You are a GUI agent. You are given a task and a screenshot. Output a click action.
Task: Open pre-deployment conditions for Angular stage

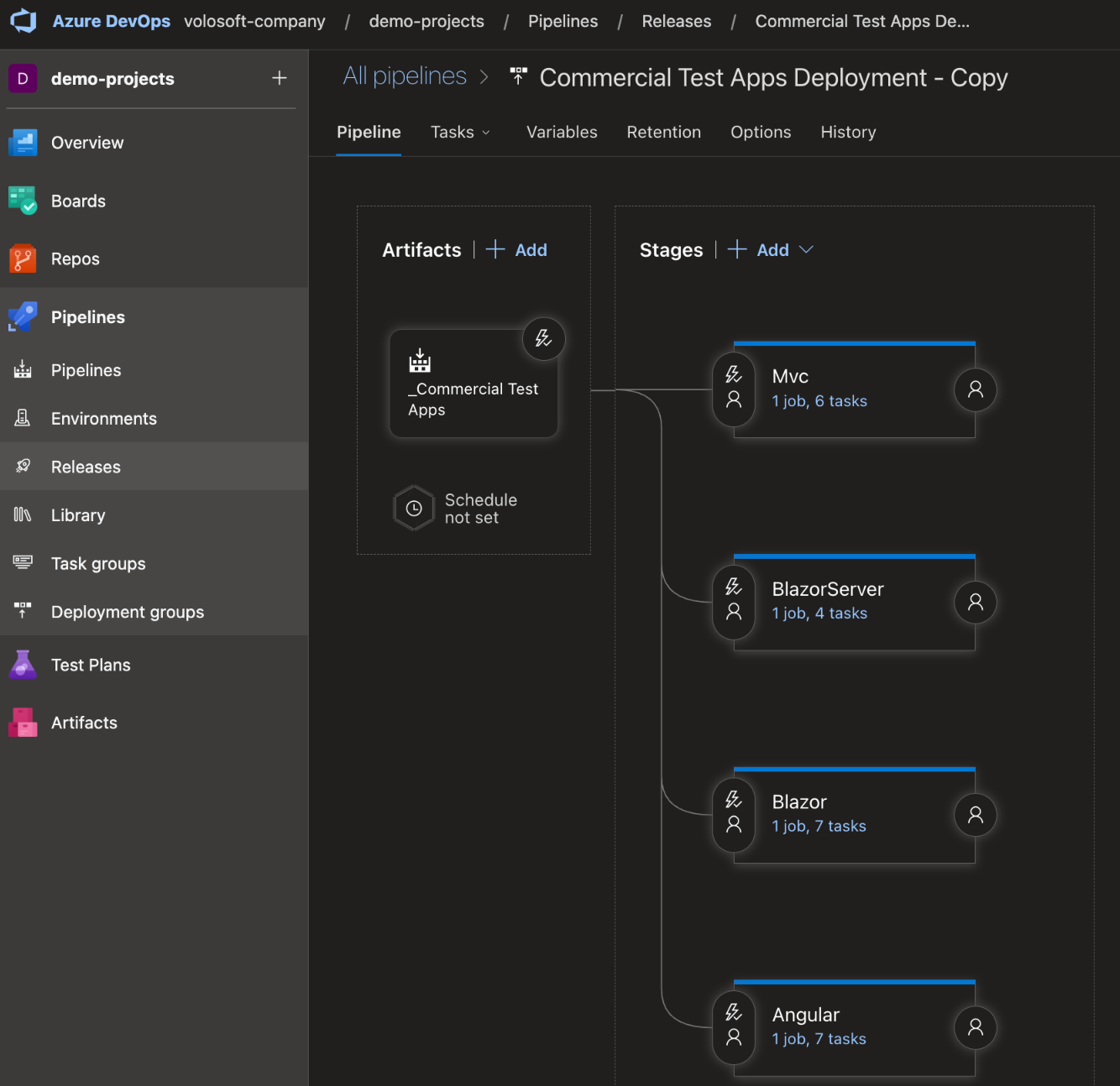pos(734,1027)
